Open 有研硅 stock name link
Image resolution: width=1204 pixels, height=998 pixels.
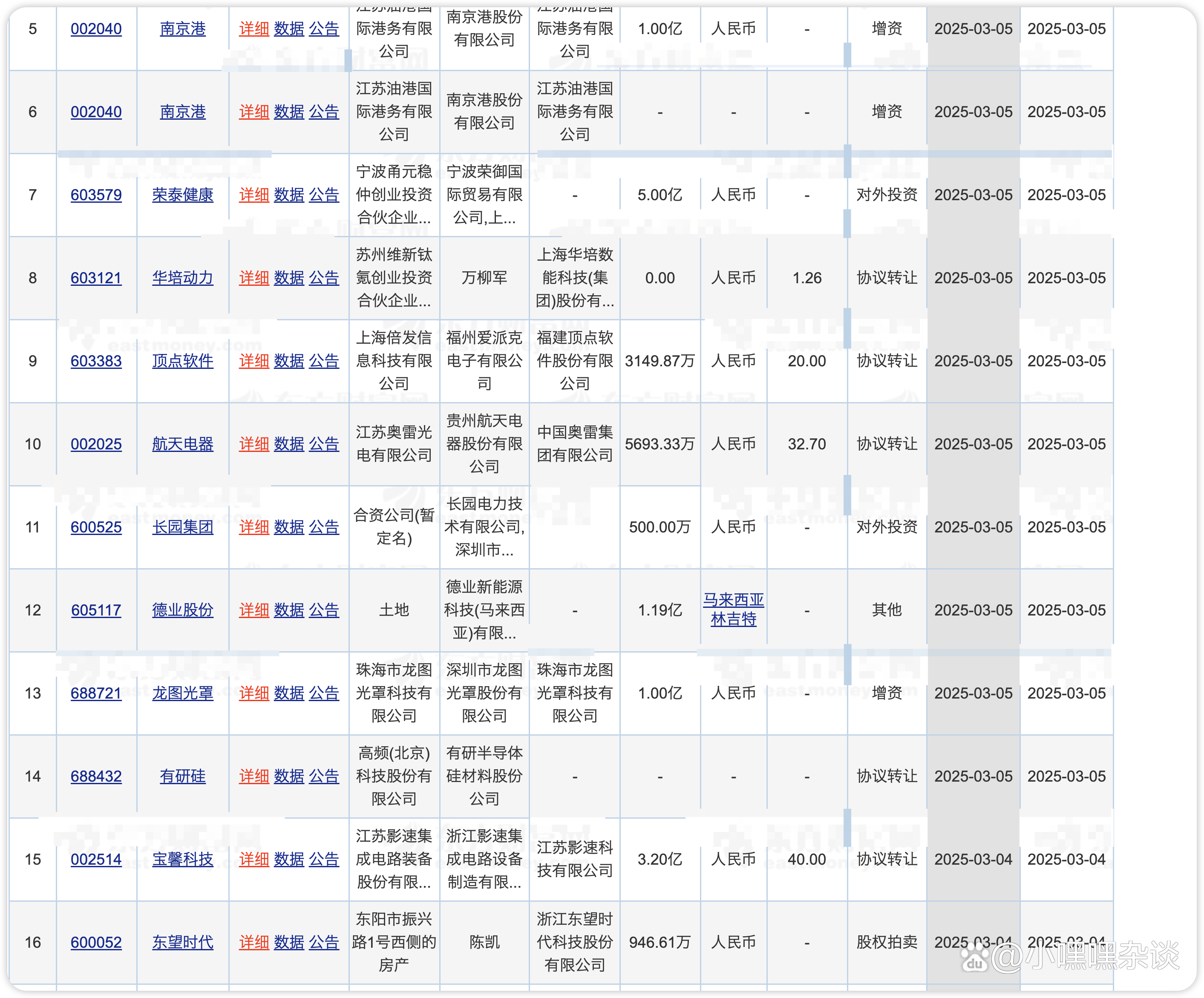[183, 776]
